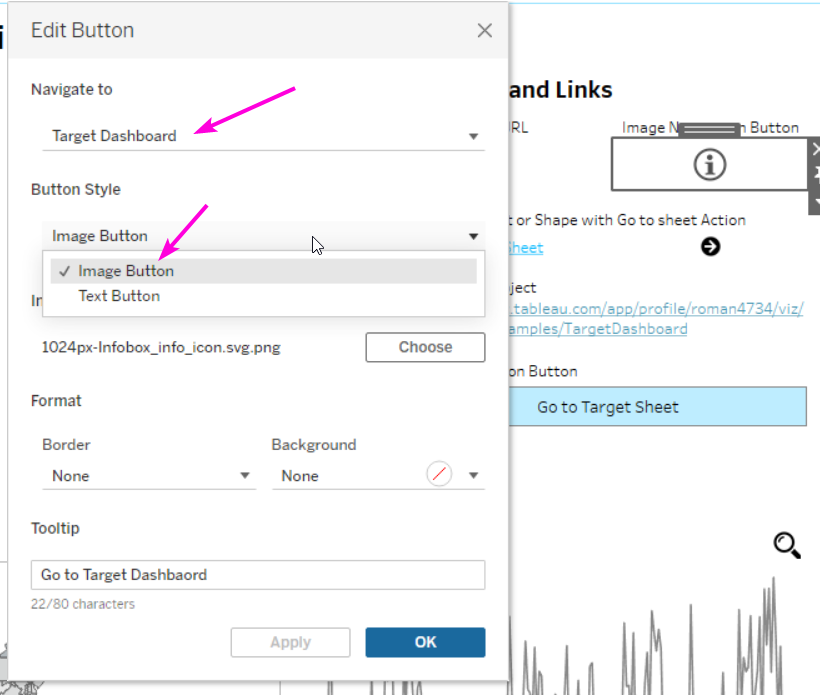Screen dimensions: 820x695
Task: Grab the drag handle above info button
Action: coord(708,129)
